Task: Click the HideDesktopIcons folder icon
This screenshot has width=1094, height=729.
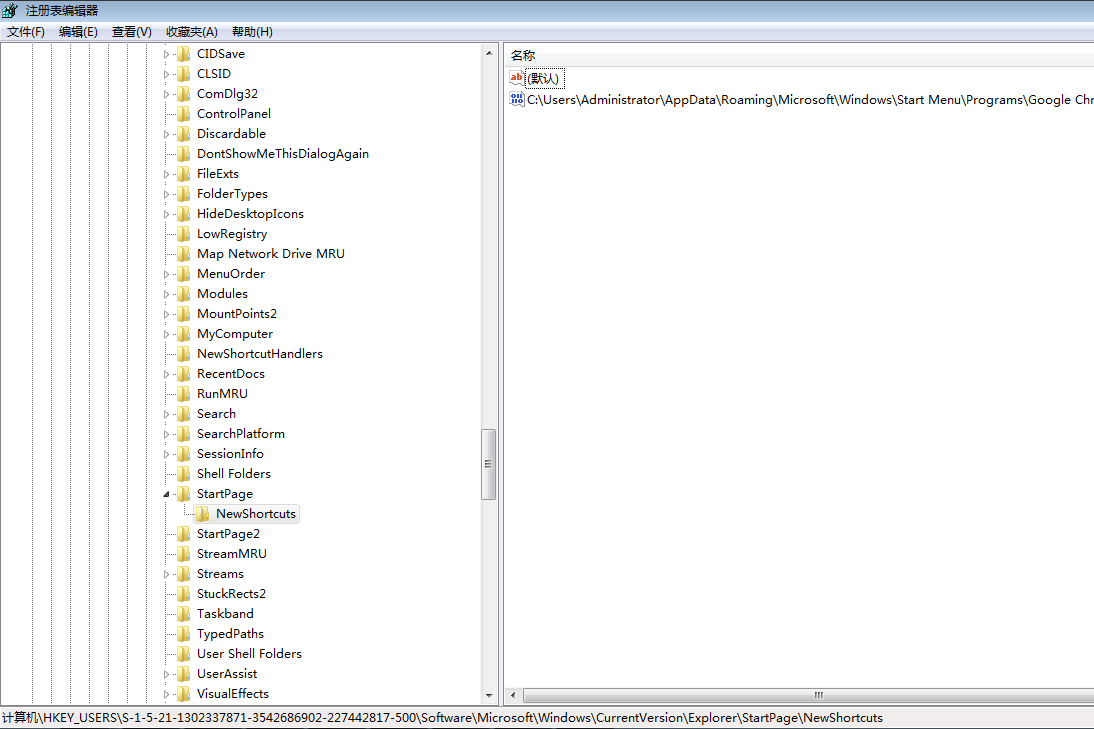Action: coord(183,213)
